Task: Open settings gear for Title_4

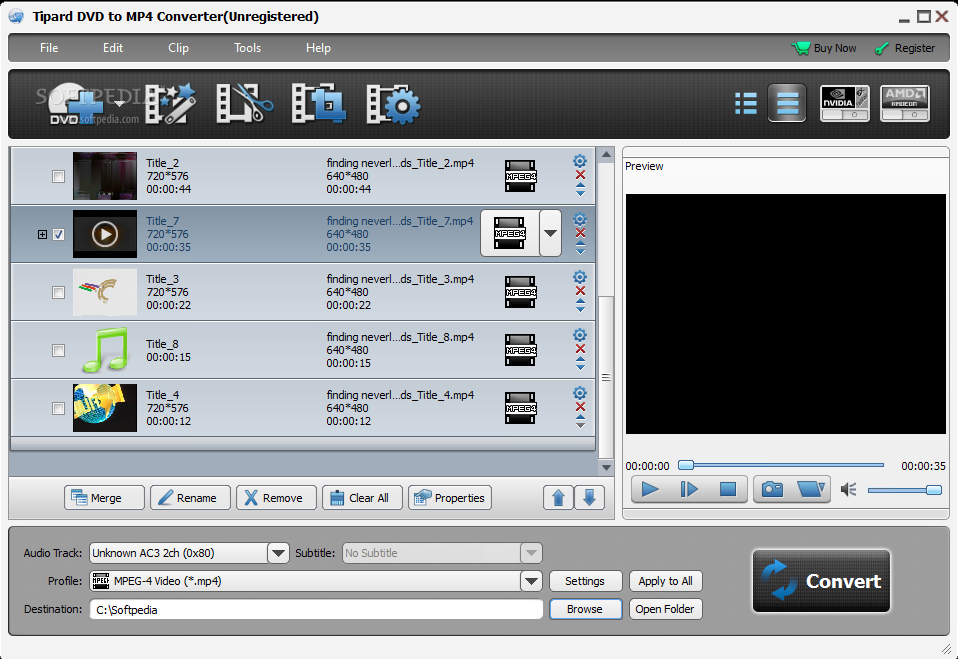Action: click(580, 393)
